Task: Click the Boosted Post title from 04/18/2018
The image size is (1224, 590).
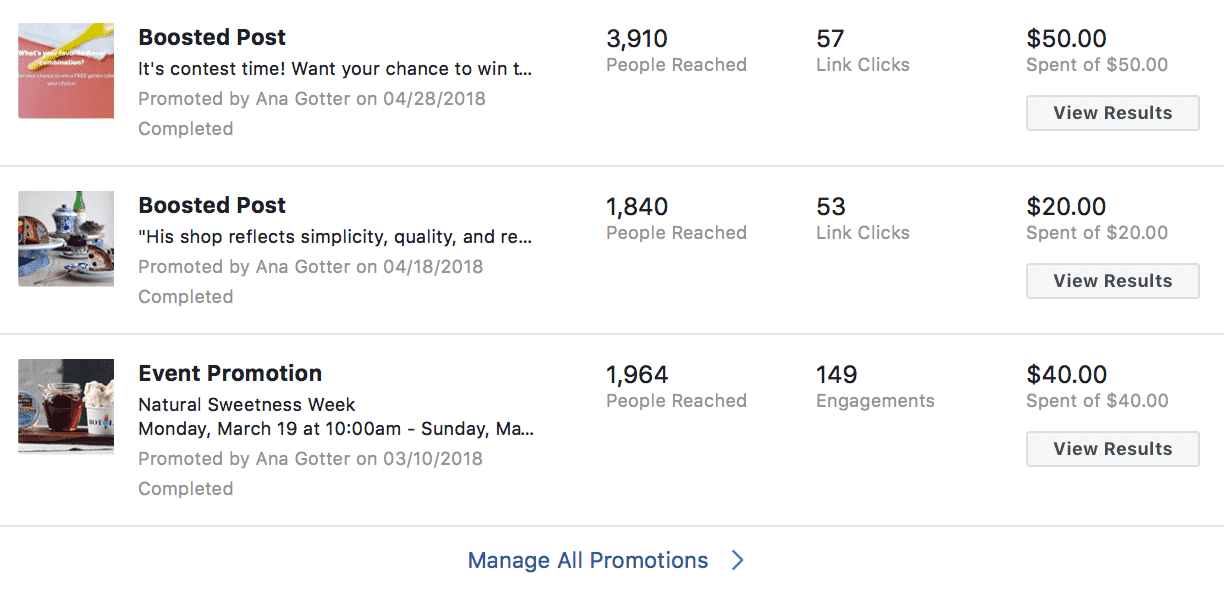Action: tap(212, 205)
